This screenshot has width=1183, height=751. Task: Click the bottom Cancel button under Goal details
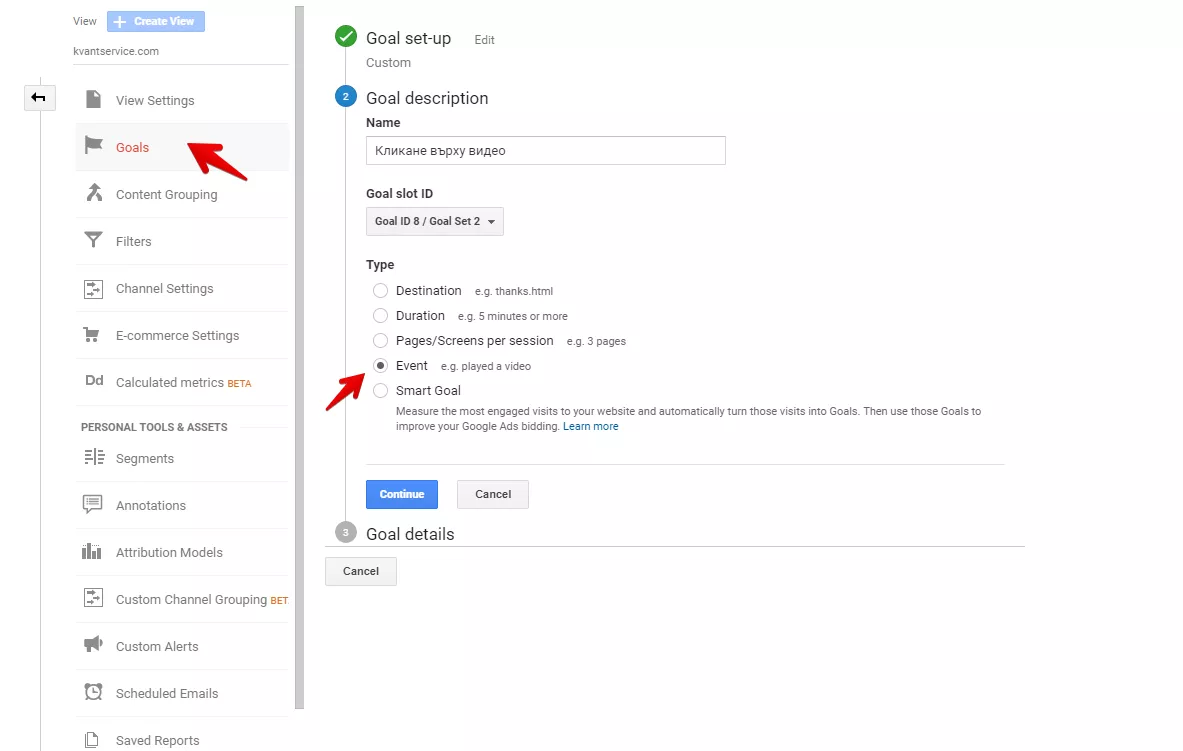click(361, 571)
